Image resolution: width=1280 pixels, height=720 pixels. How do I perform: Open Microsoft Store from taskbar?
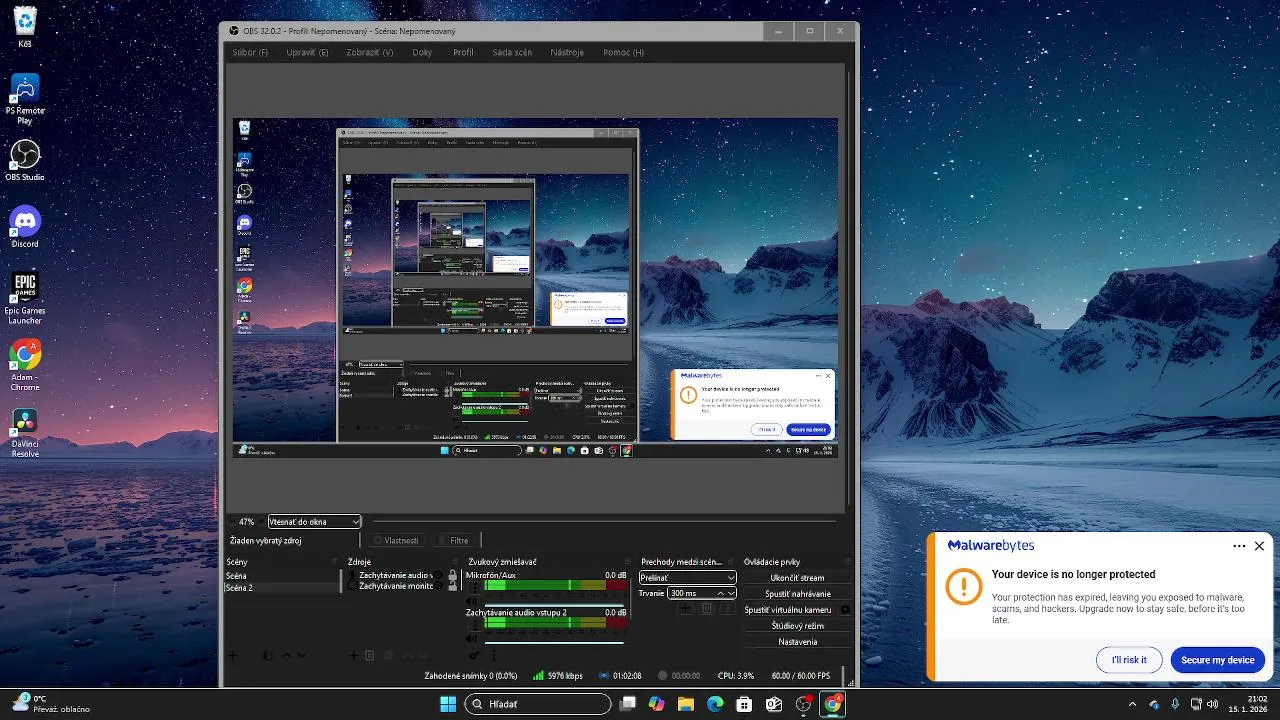pyautogui.click(x=744, y=704)
